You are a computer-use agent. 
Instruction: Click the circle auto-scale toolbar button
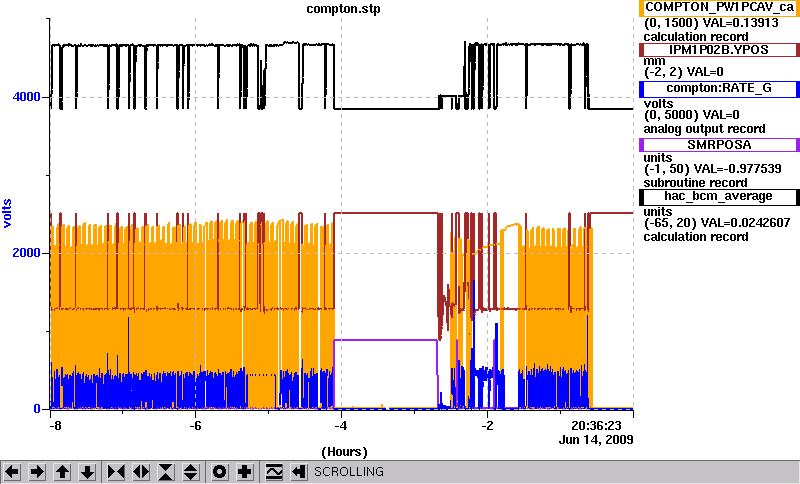pos(220,472)
